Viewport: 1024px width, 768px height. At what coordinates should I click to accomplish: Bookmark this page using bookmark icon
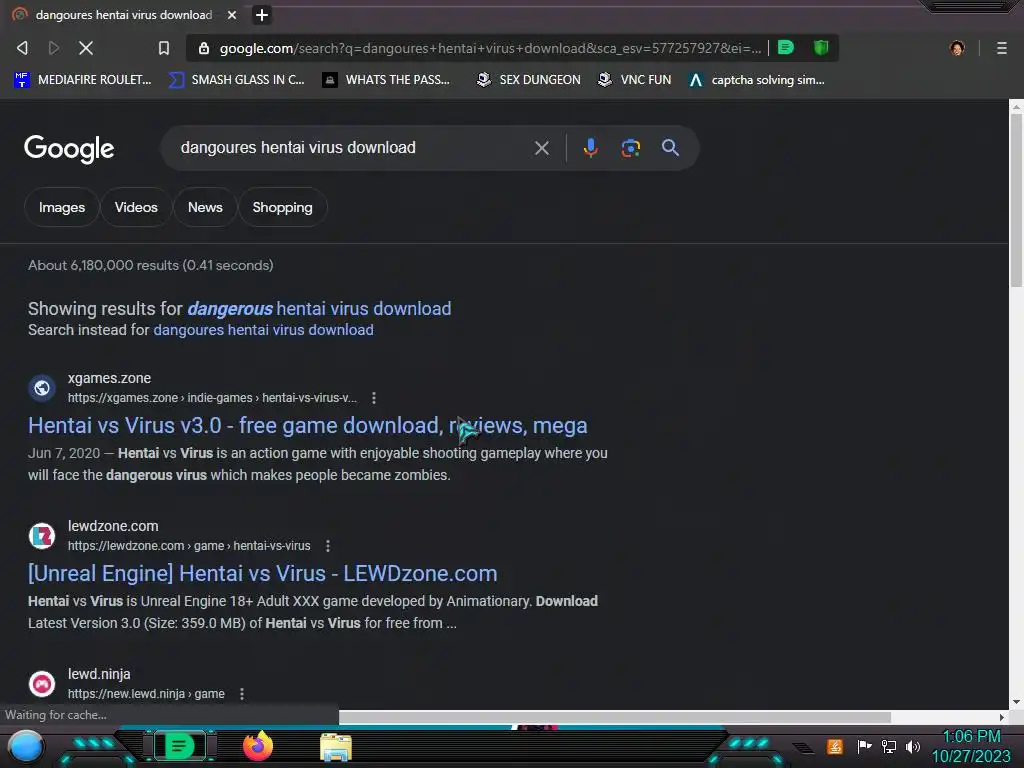coord(164,48)
